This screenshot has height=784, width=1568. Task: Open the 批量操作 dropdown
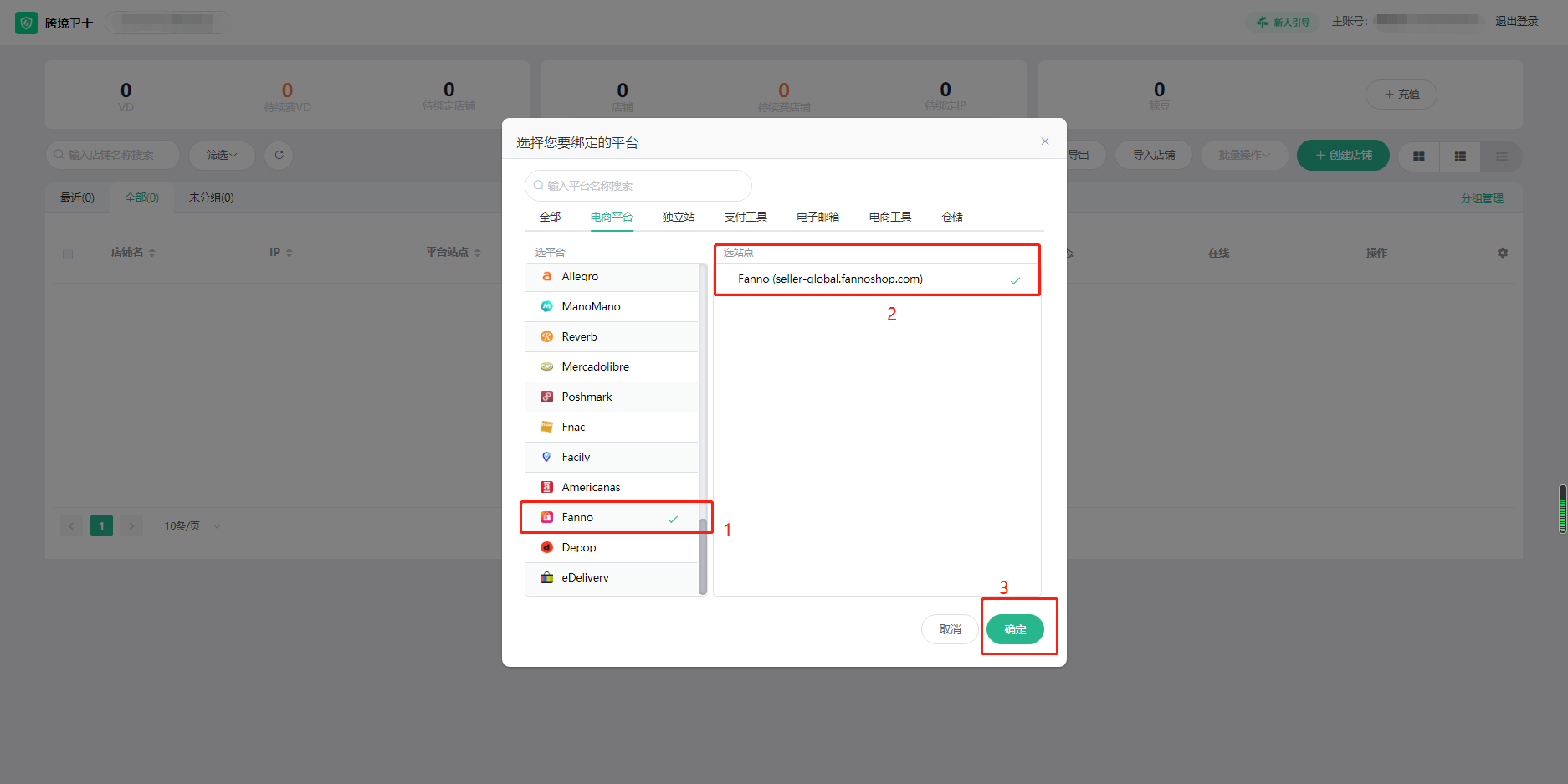[x=1244, y=155]
